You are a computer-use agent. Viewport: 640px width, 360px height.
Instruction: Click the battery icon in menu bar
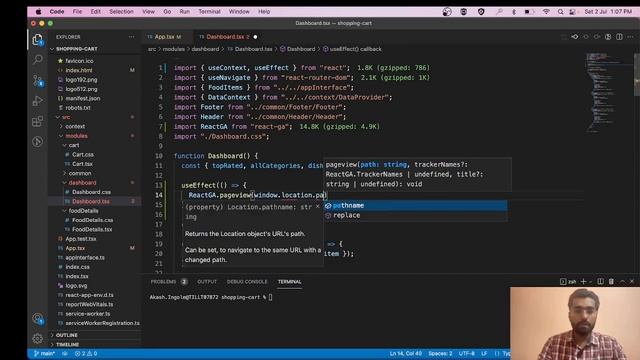(x=529, y=12)
